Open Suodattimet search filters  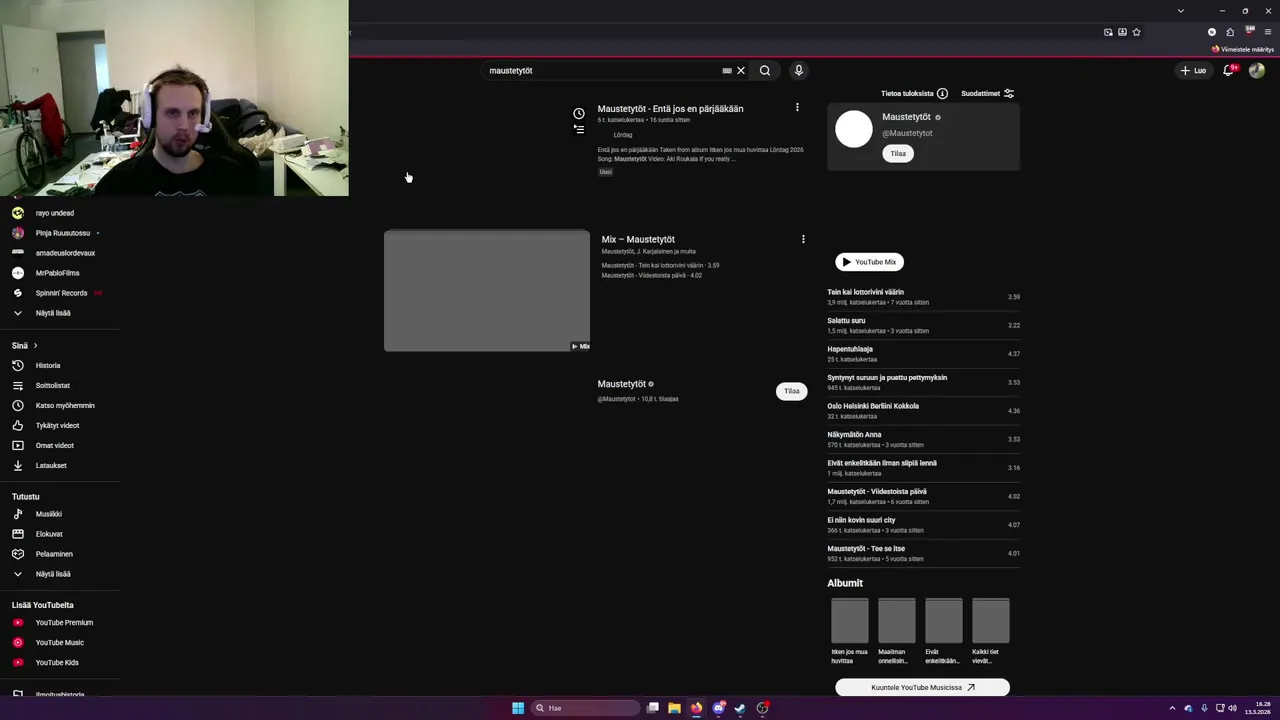coord(988,93)
